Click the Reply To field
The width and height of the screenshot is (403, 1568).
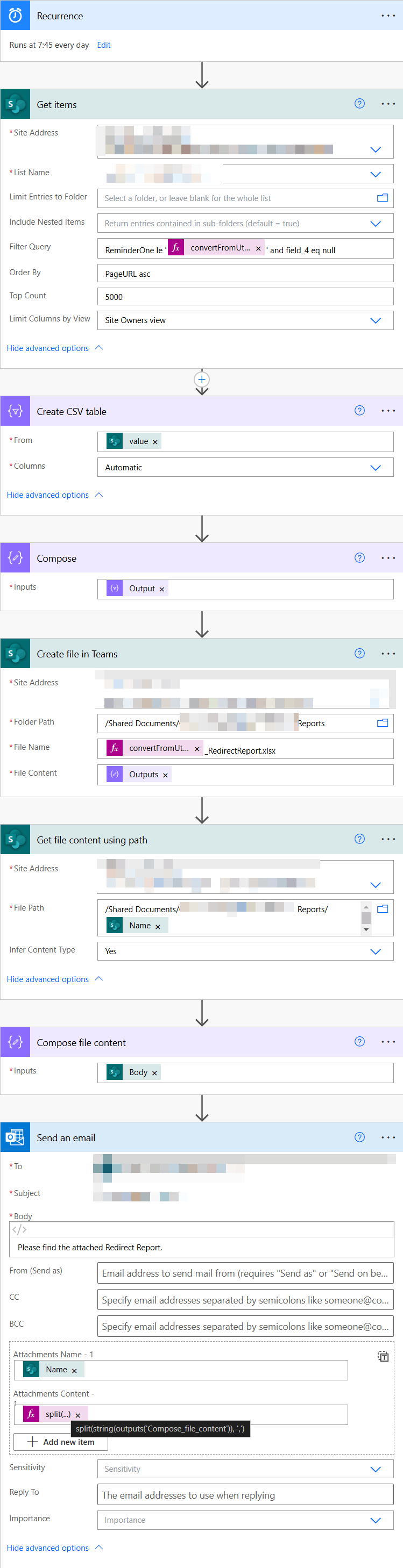(x=245, y=1495)
